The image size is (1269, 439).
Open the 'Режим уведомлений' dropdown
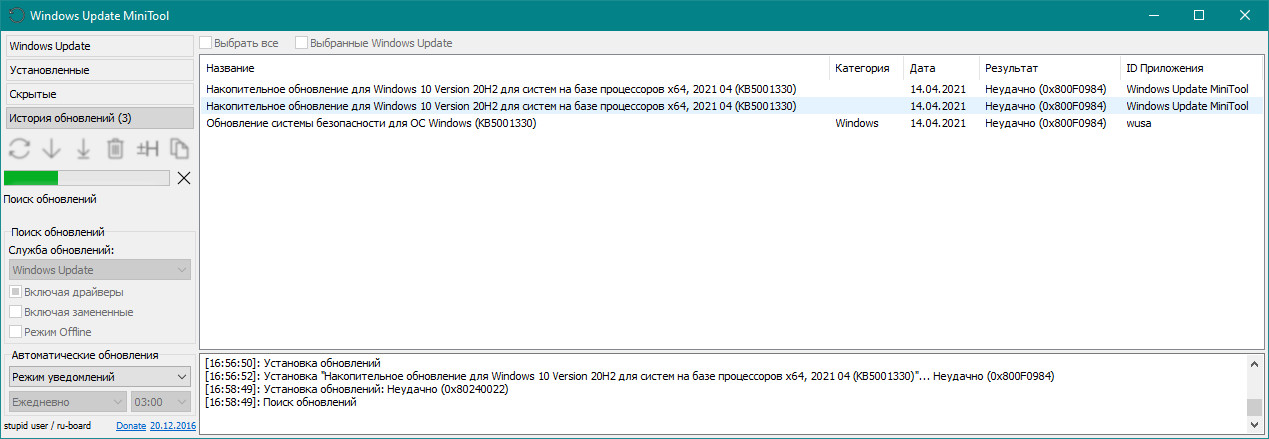tap(99, 377)
